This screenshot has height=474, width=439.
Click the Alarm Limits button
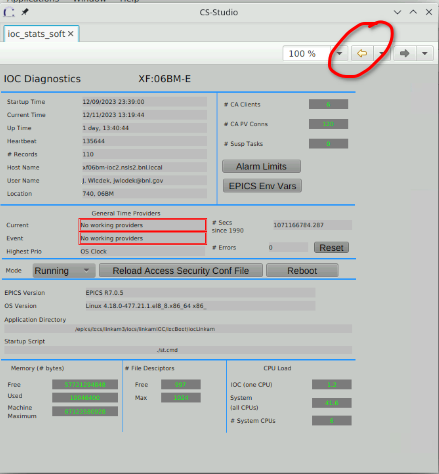(261, 166)
